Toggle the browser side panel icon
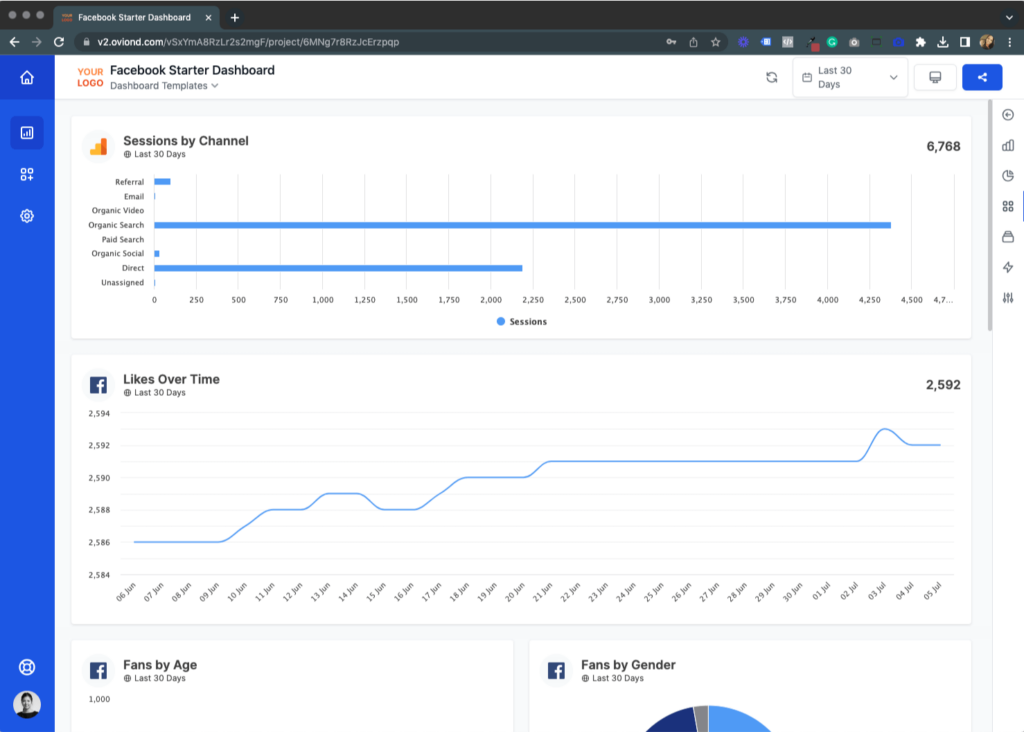The width and height of the screenshot is (1024, 732). pyautogui.click(x=965, y=42)
